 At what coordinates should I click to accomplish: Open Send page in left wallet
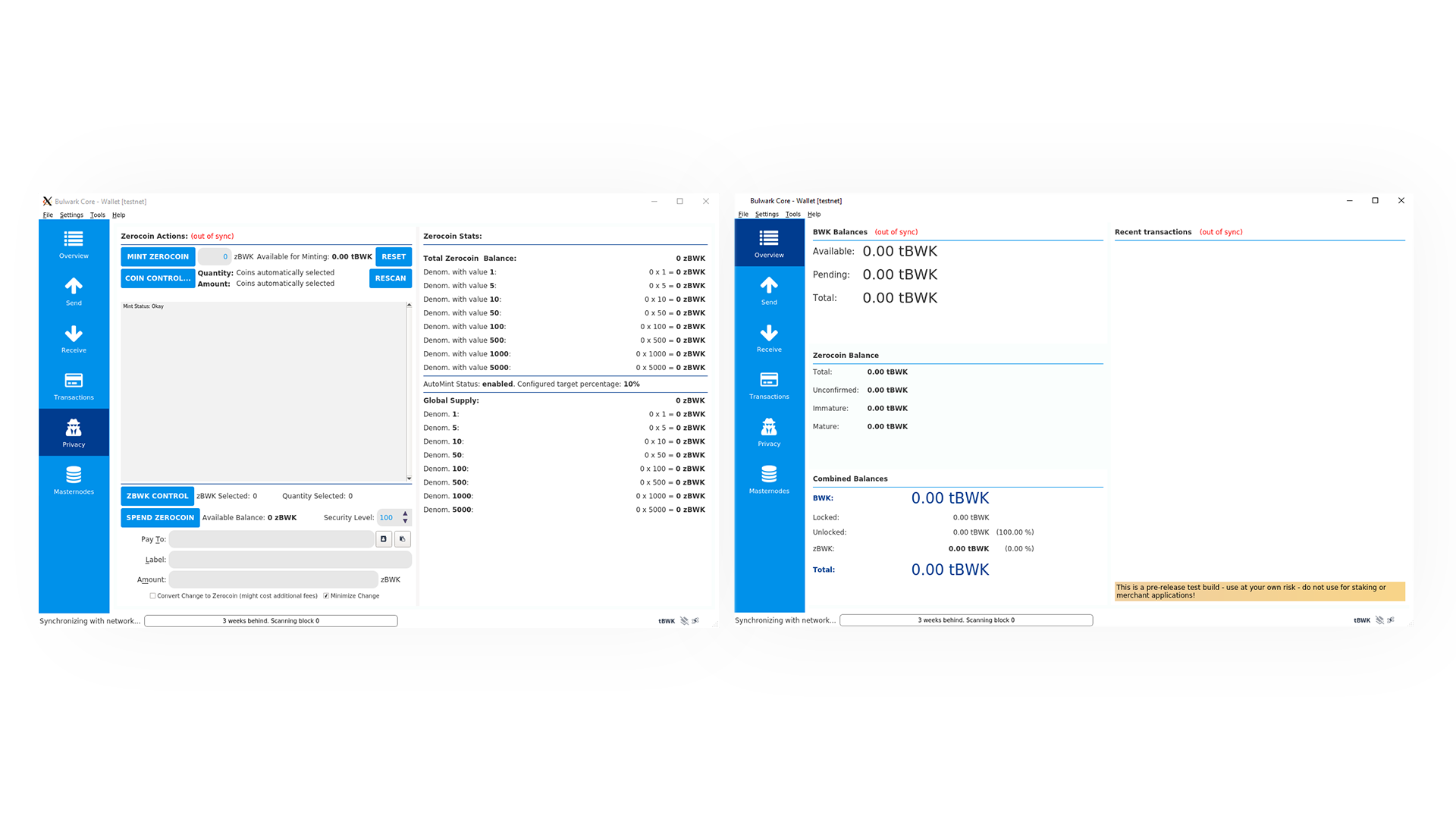coord(74,291)
